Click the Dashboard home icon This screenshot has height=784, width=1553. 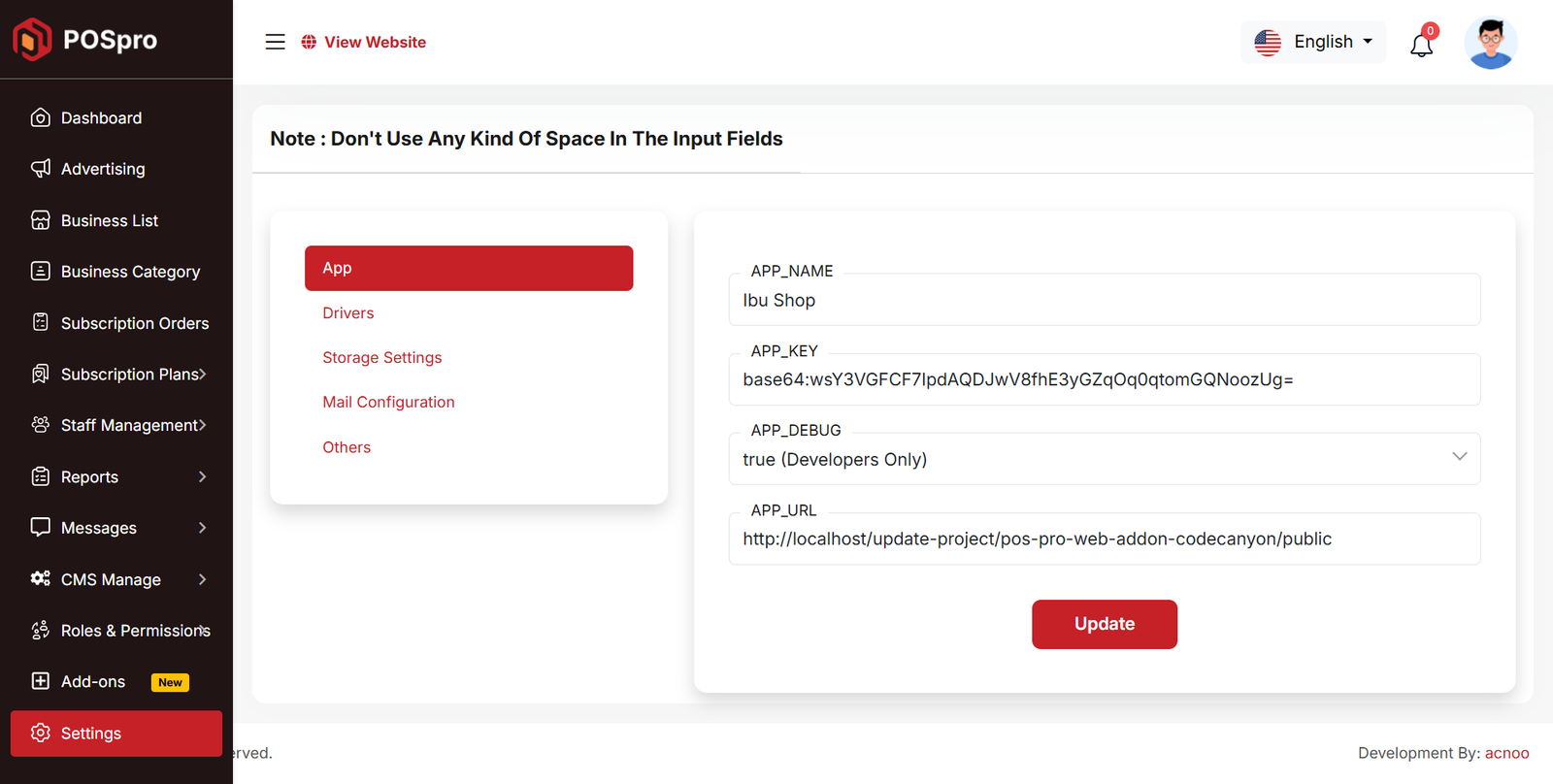click(40, 117)
